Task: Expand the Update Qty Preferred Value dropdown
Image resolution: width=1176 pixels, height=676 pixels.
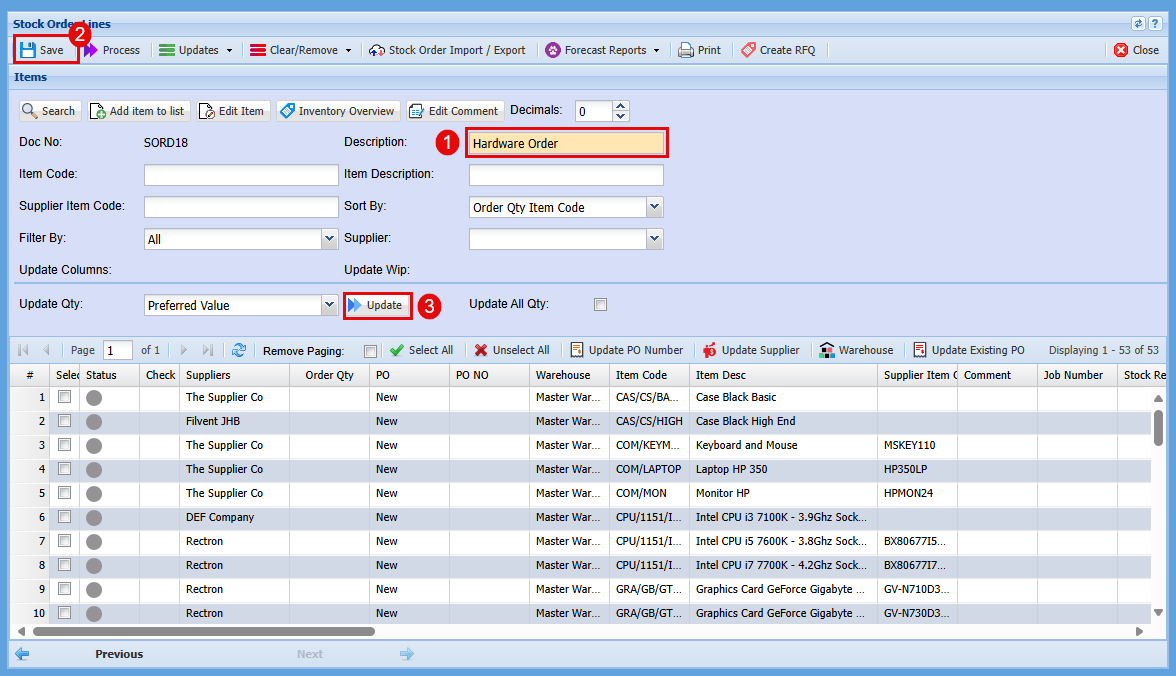Action: pyautogui.click(x=329, y=305)
